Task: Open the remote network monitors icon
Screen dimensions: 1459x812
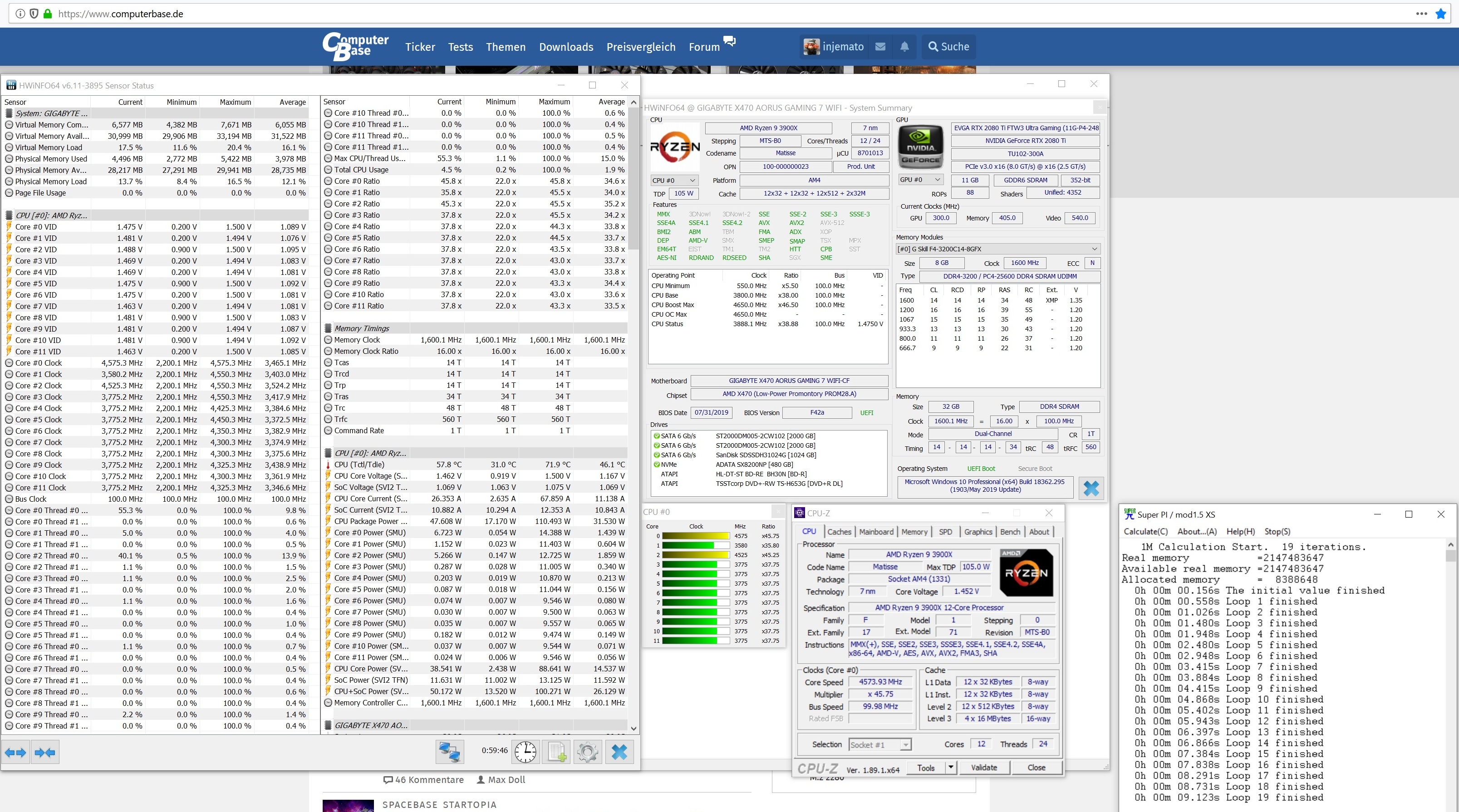Action: 450,752
